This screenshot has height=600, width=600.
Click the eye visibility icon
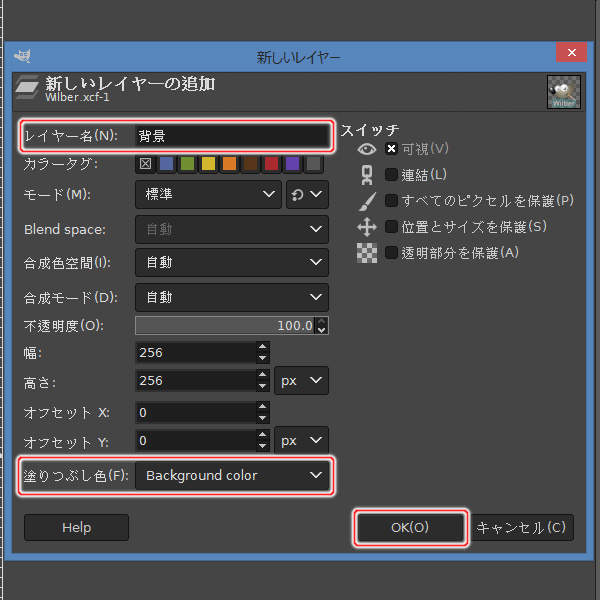tap(367, 148)
